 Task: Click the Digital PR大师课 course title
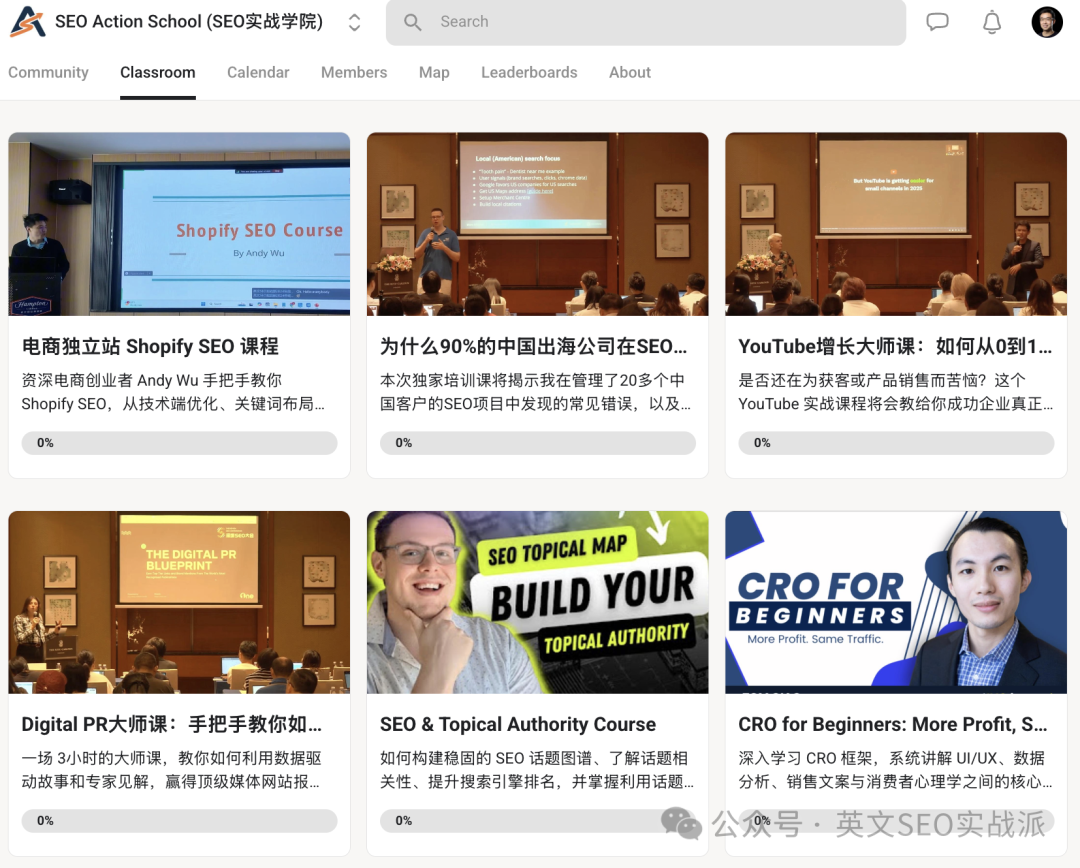172,724
